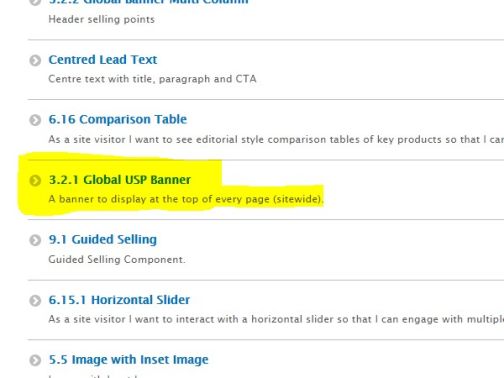Open the 6.15.1 Horizontal Slider link
Viewport: 504px width, 378px height.
click(119, 300)
